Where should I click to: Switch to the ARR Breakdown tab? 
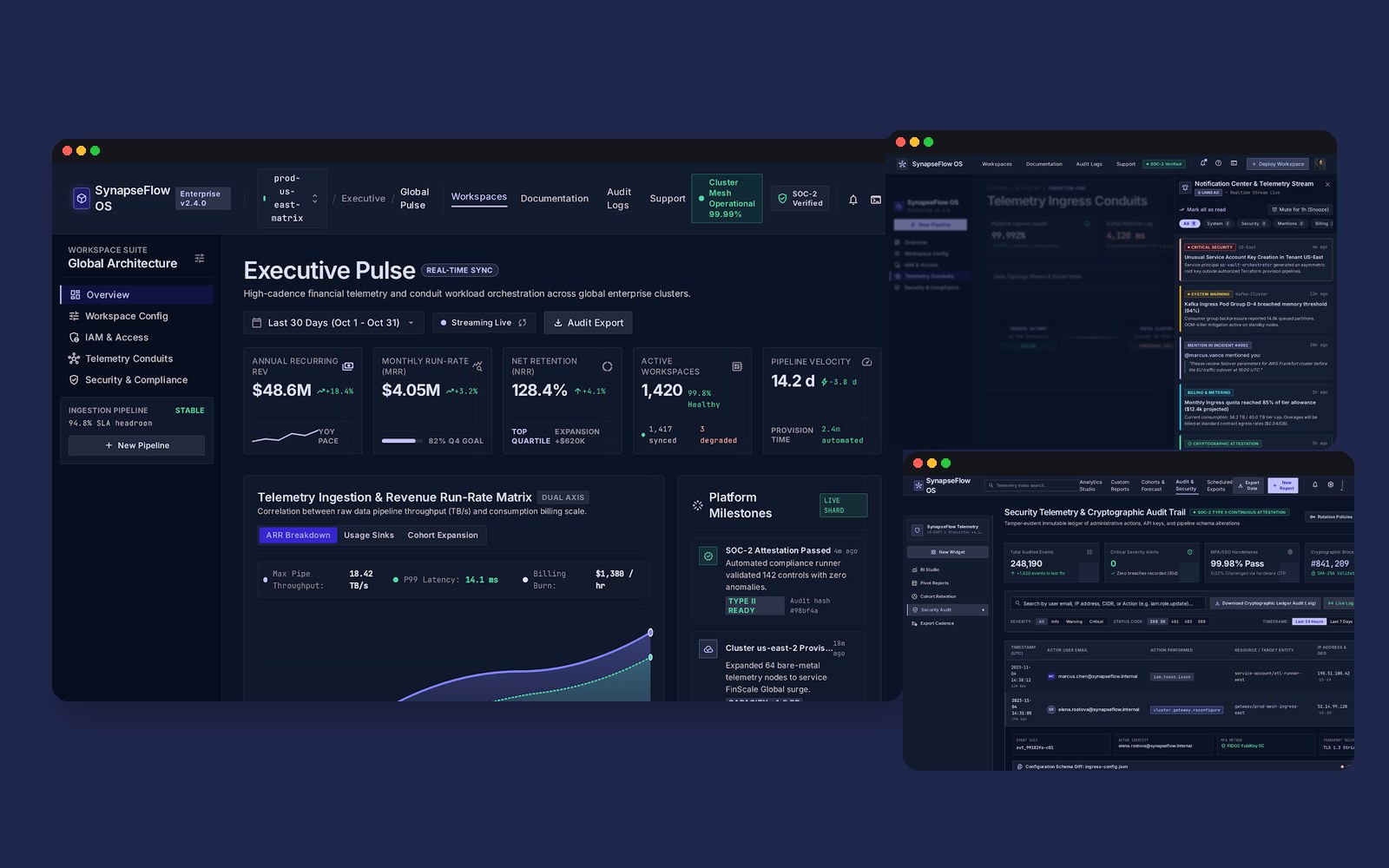coord(298,536)
